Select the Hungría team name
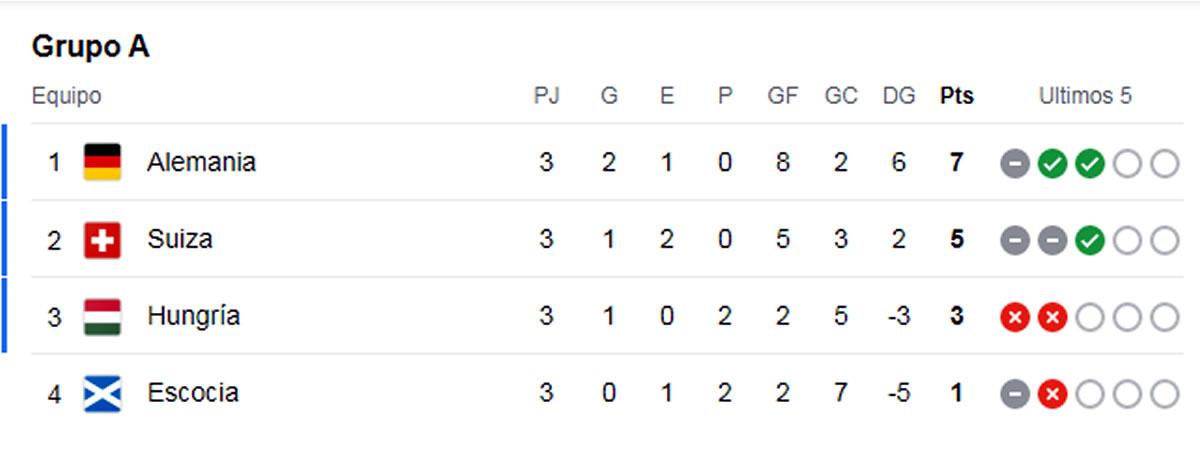The image size is (1200, 475). pos(194,317)
